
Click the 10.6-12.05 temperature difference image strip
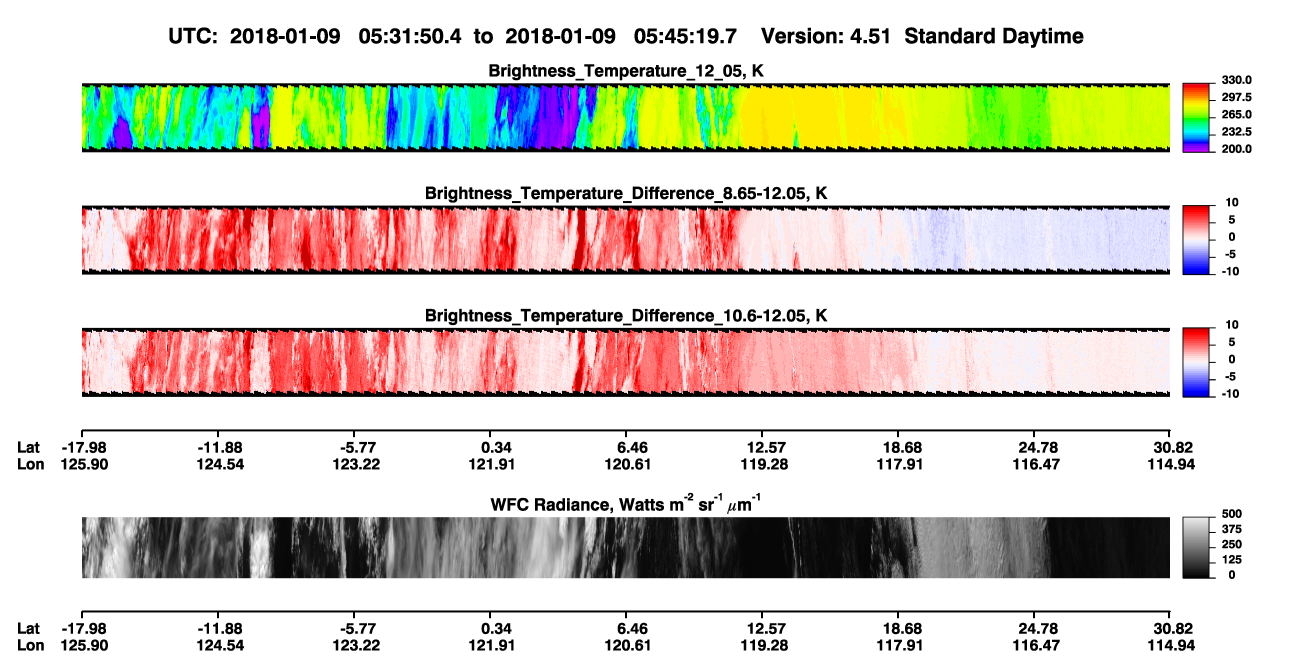pos(626,361)
